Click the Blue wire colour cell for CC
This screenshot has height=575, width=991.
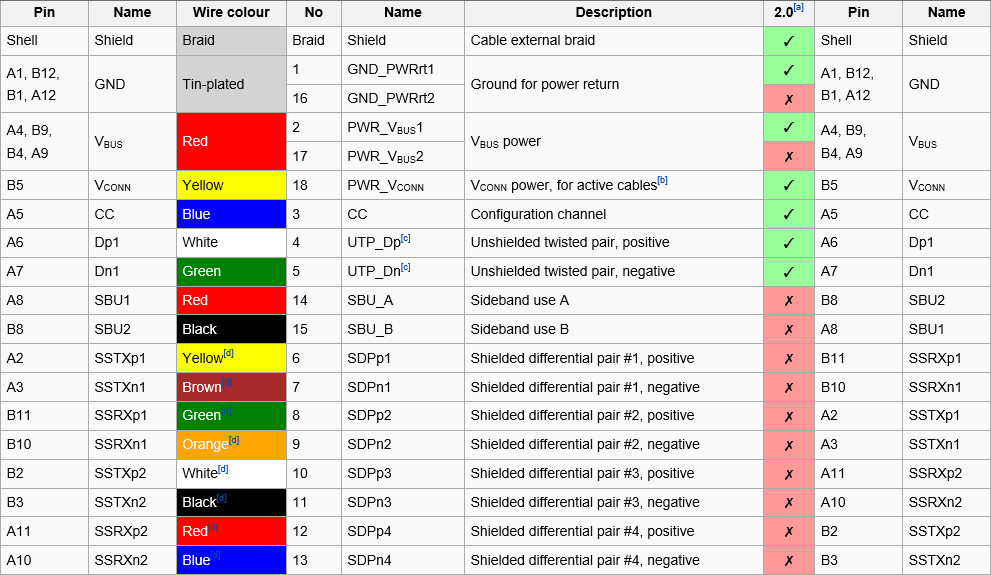(x=229, y=214)
